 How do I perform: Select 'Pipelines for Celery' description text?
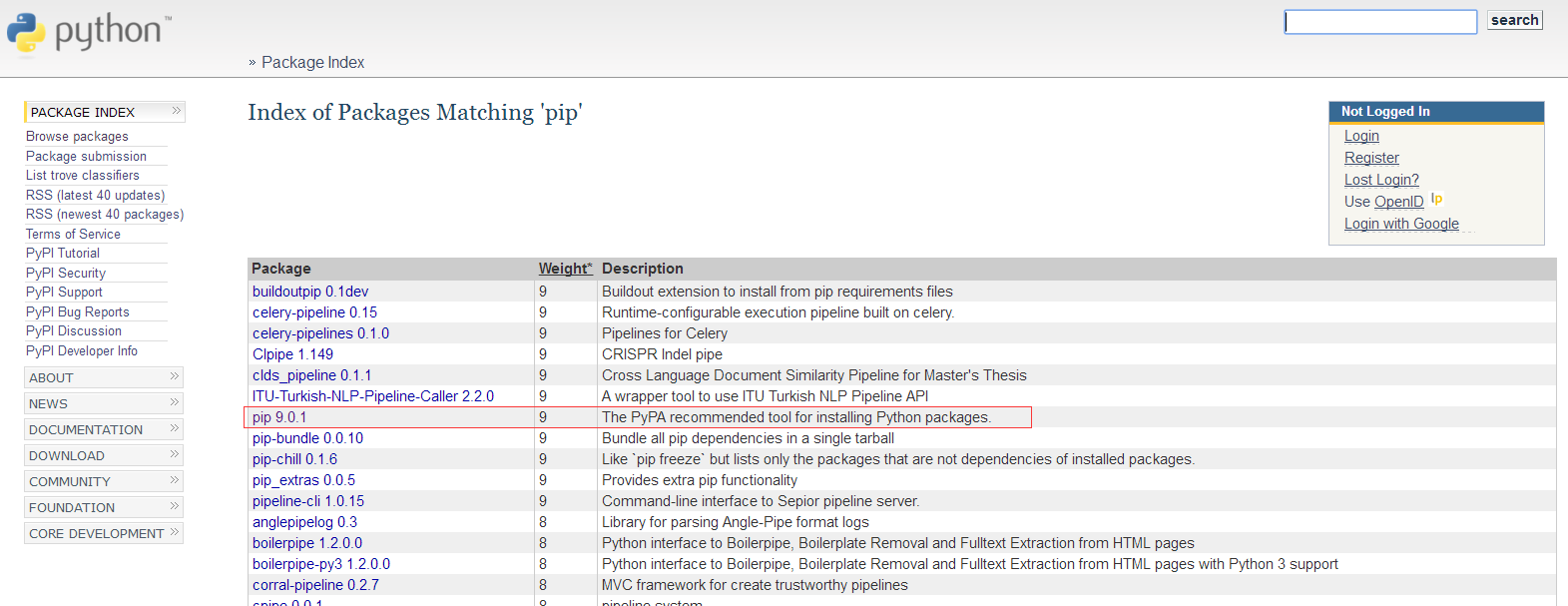[x=665, y=333]
